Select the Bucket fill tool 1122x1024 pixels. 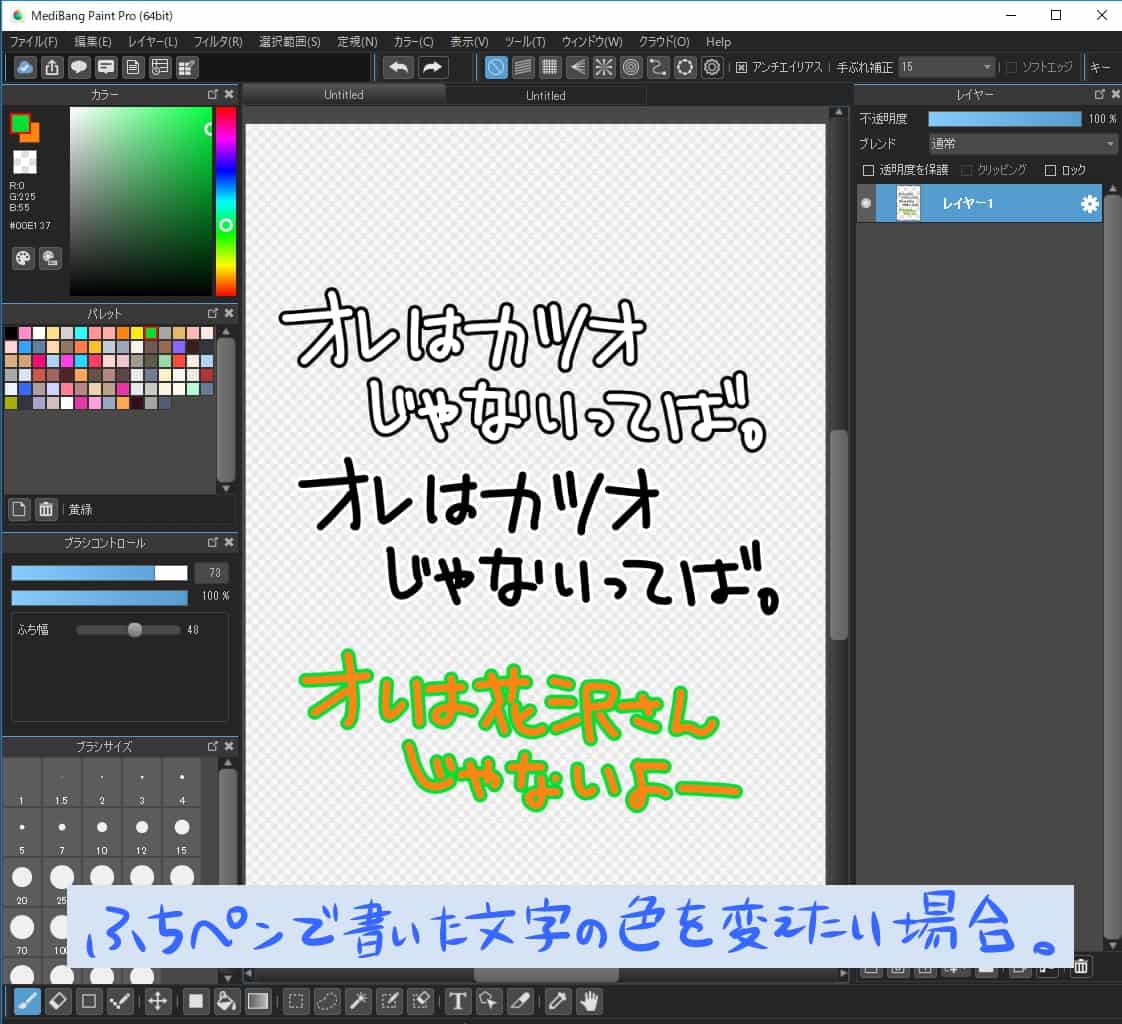click(x=226, y=1000)
